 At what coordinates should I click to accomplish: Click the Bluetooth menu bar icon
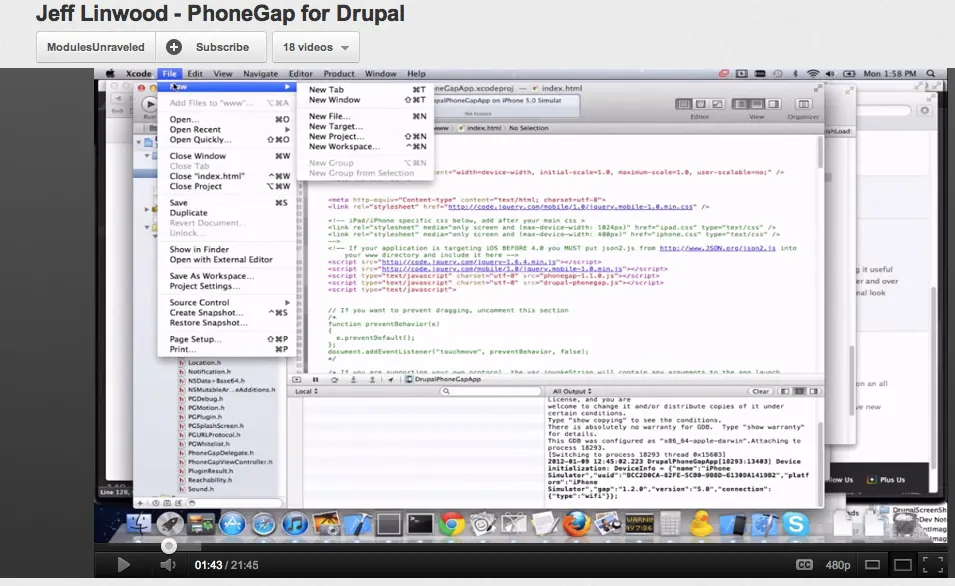(x=795, y=74)
